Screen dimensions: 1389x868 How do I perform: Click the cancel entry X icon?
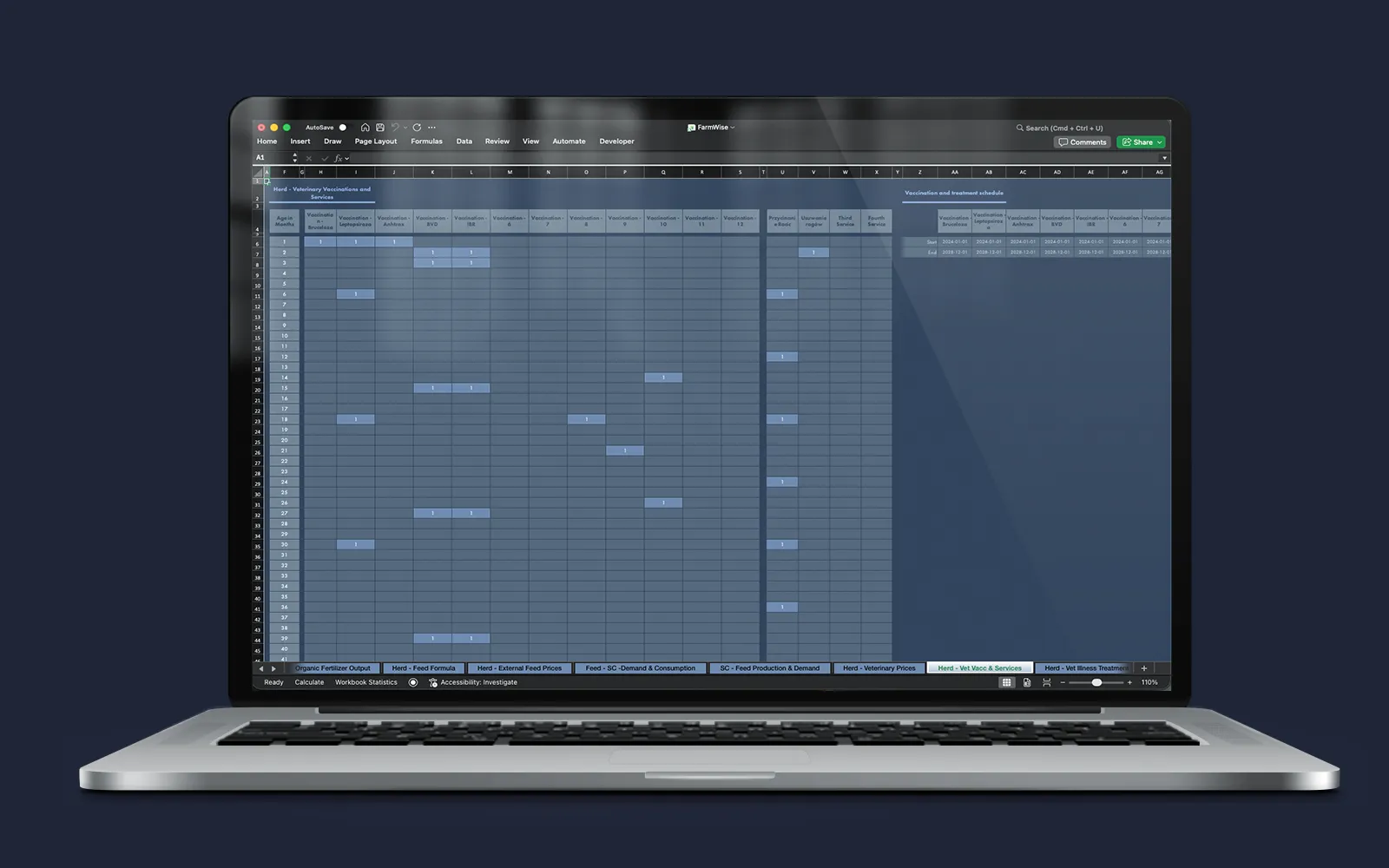click(309, 158)
